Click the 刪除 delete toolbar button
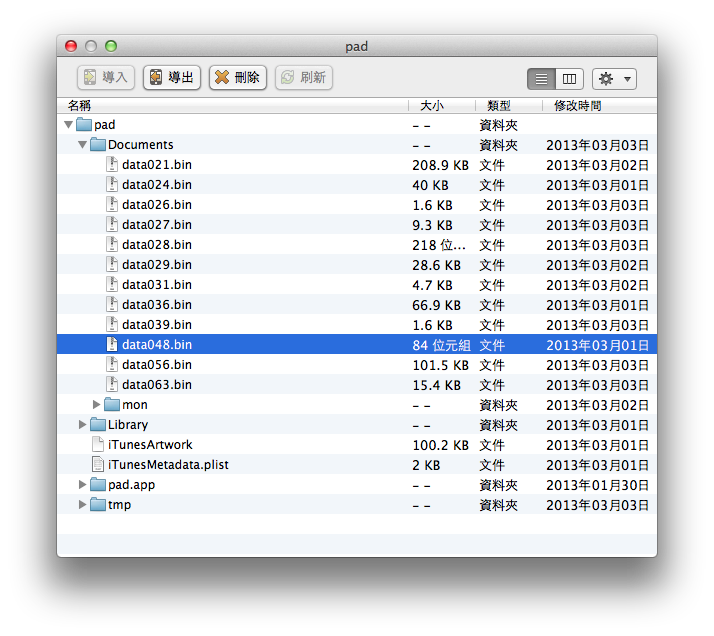714x636 pixels. click(237, 77)
